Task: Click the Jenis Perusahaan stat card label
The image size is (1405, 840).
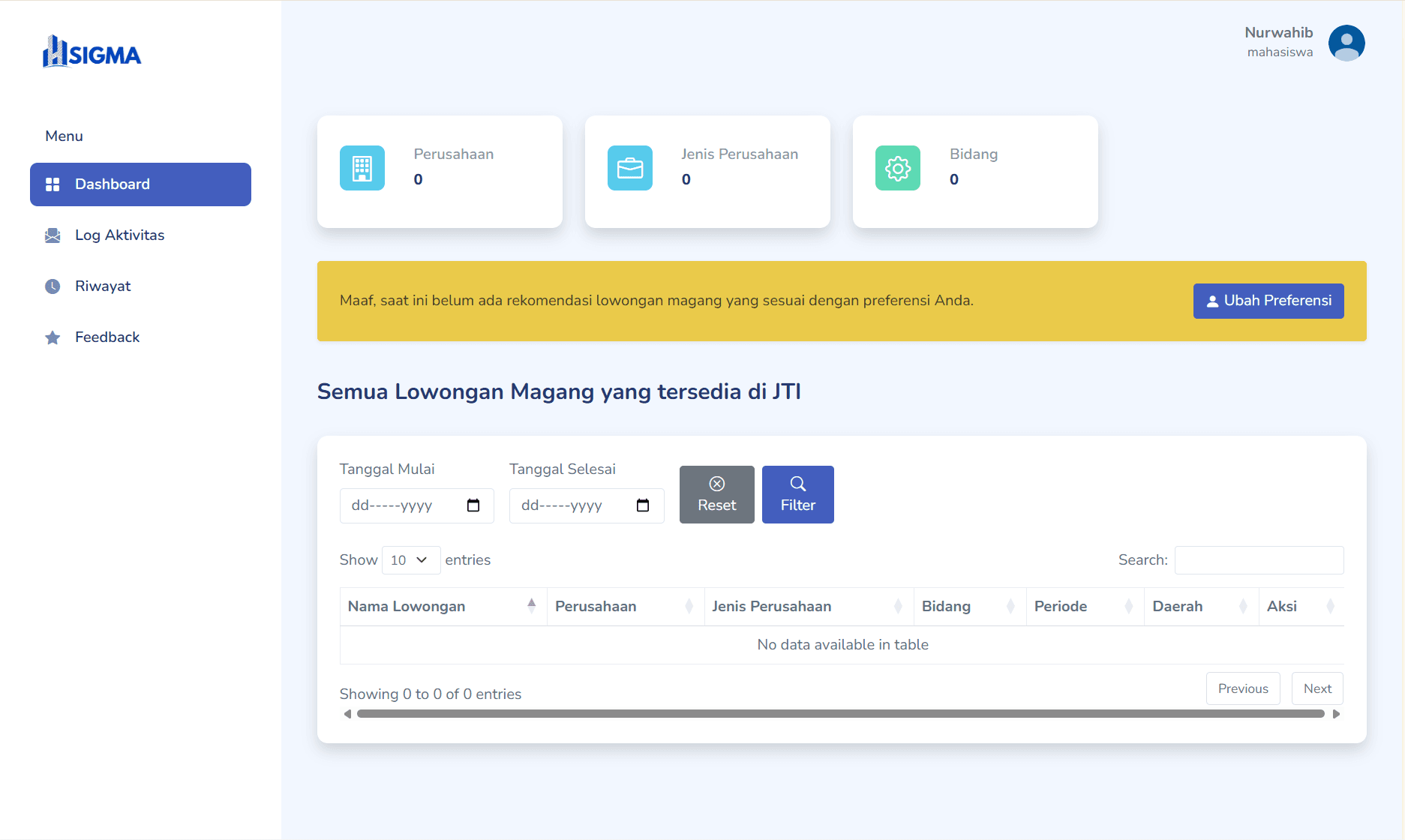Action: [740, 154]
